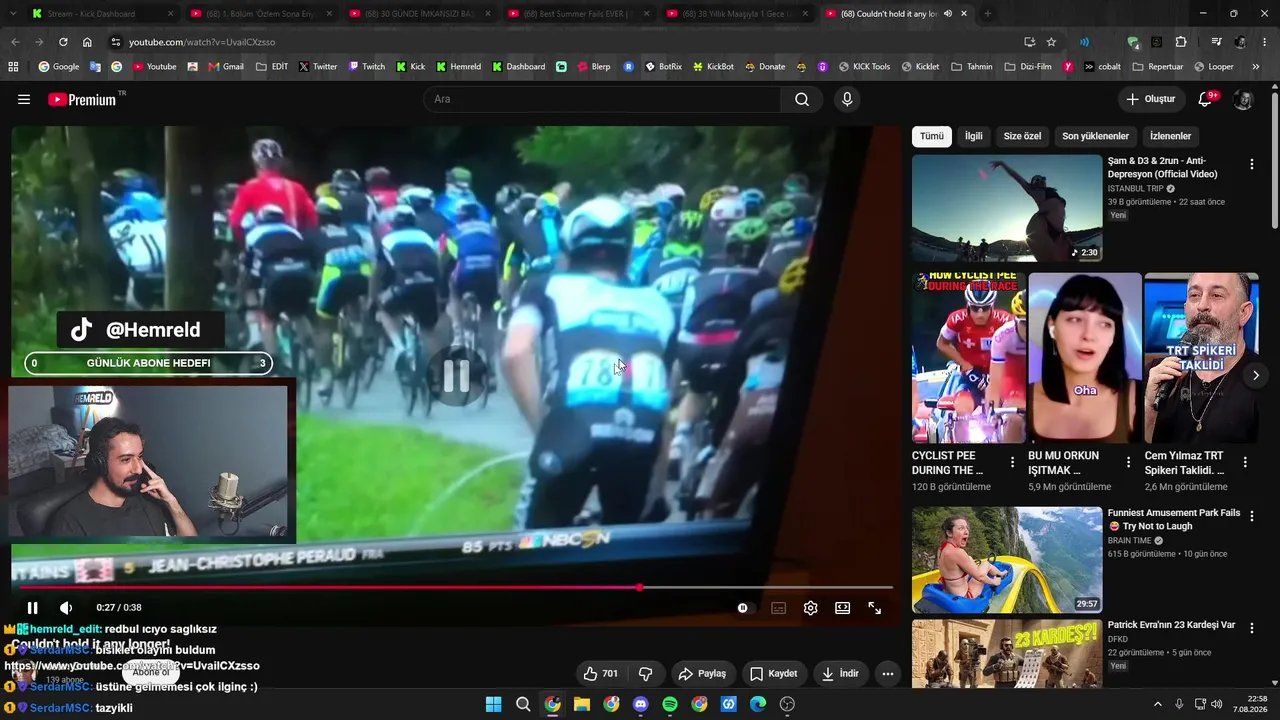This screenshot has height=720, width=1280.
Task: Open Windows taskbar search
Action: [523, 704]
